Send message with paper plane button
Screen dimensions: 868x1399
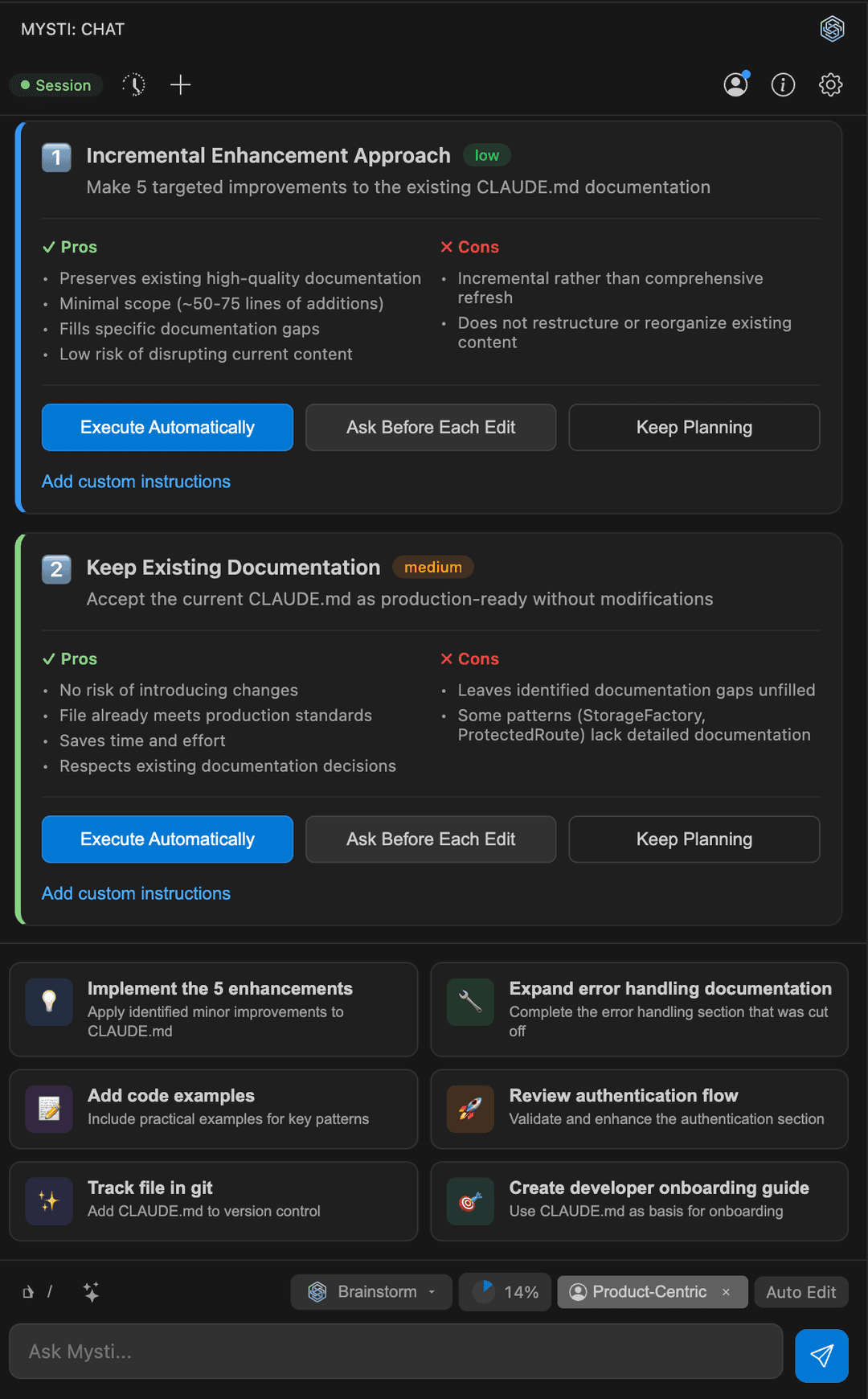(x=821, y=1356)
